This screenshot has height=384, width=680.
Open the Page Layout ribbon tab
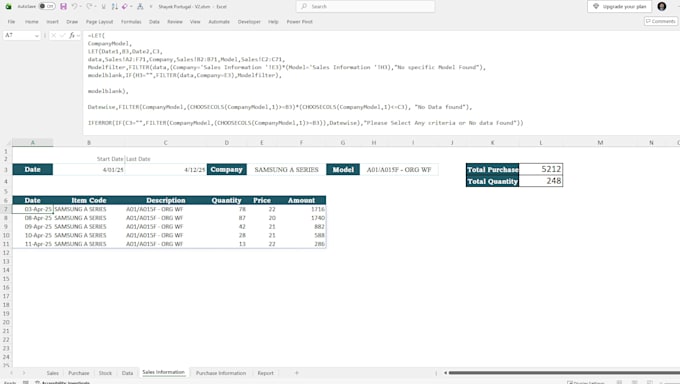coord(99,22)
